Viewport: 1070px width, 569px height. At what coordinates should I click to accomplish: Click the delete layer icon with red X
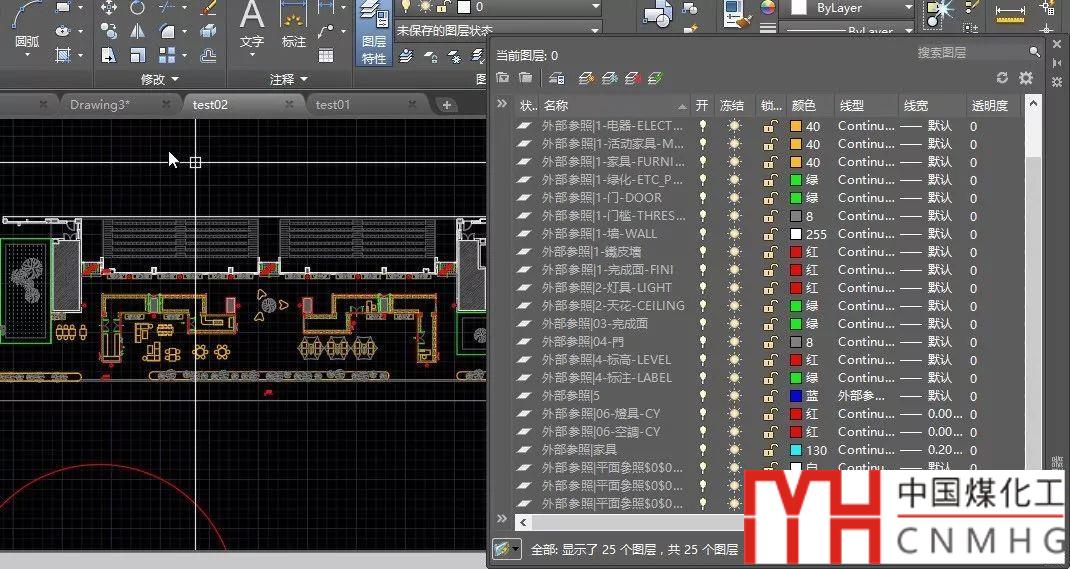pos(633,78)
